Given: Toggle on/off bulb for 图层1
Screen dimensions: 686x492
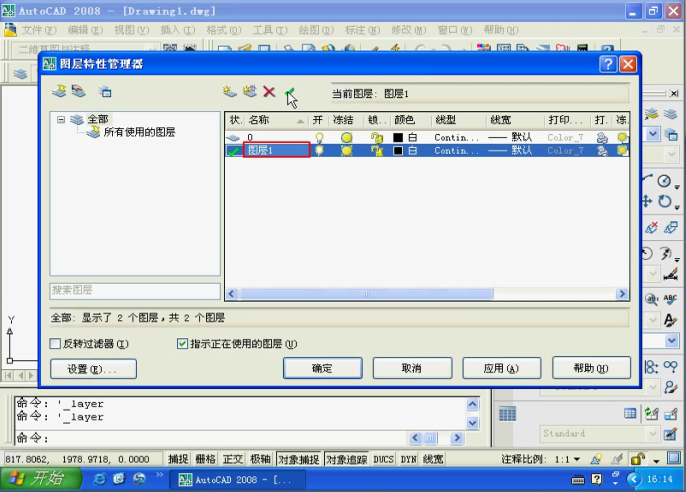Looking at the screenshot, I should [319, 150].
